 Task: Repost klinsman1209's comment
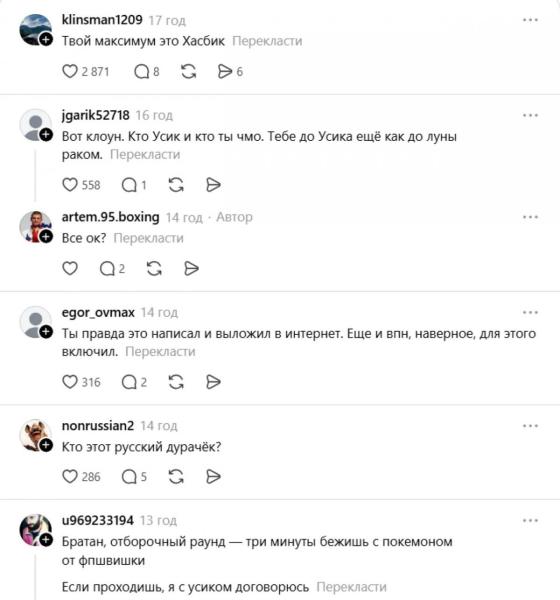pyautogui.click(x=188, y=72)
